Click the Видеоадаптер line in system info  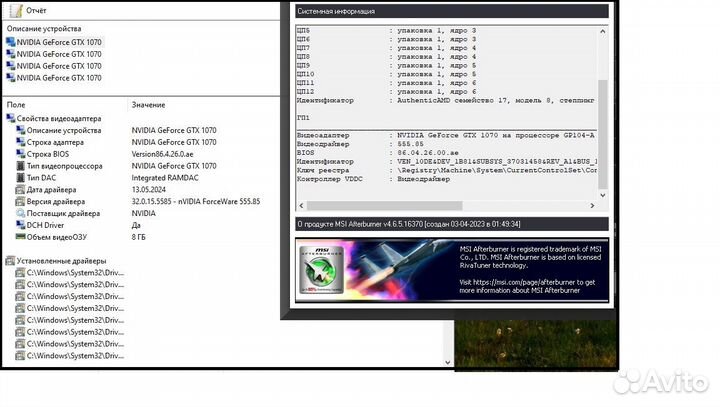(x=445, y=136)
